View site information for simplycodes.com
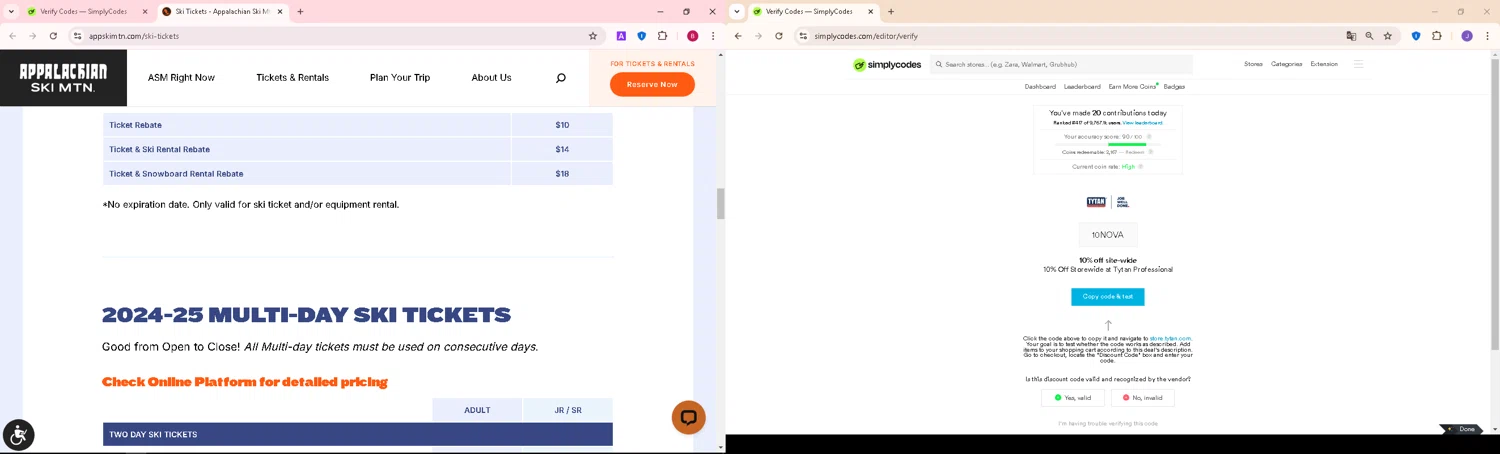 803,36
